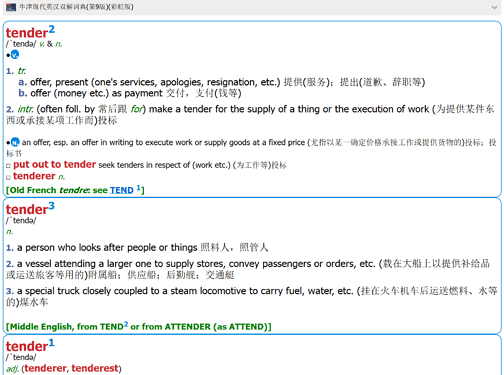Screen dimensions: 504x375
Task: Click the dictionary title in header bar
Action: 76,7
